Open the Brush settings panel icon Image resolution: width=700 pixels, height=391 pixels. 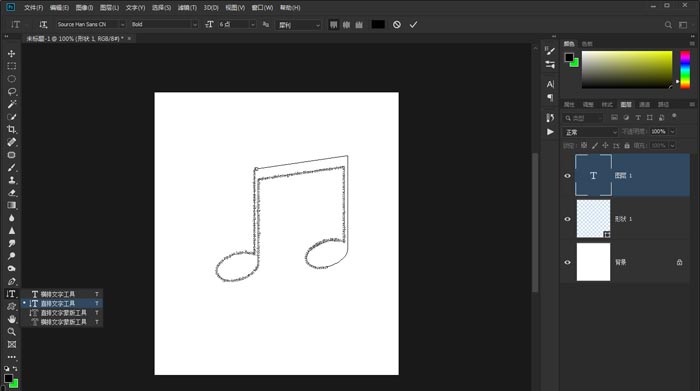[550, 51]
